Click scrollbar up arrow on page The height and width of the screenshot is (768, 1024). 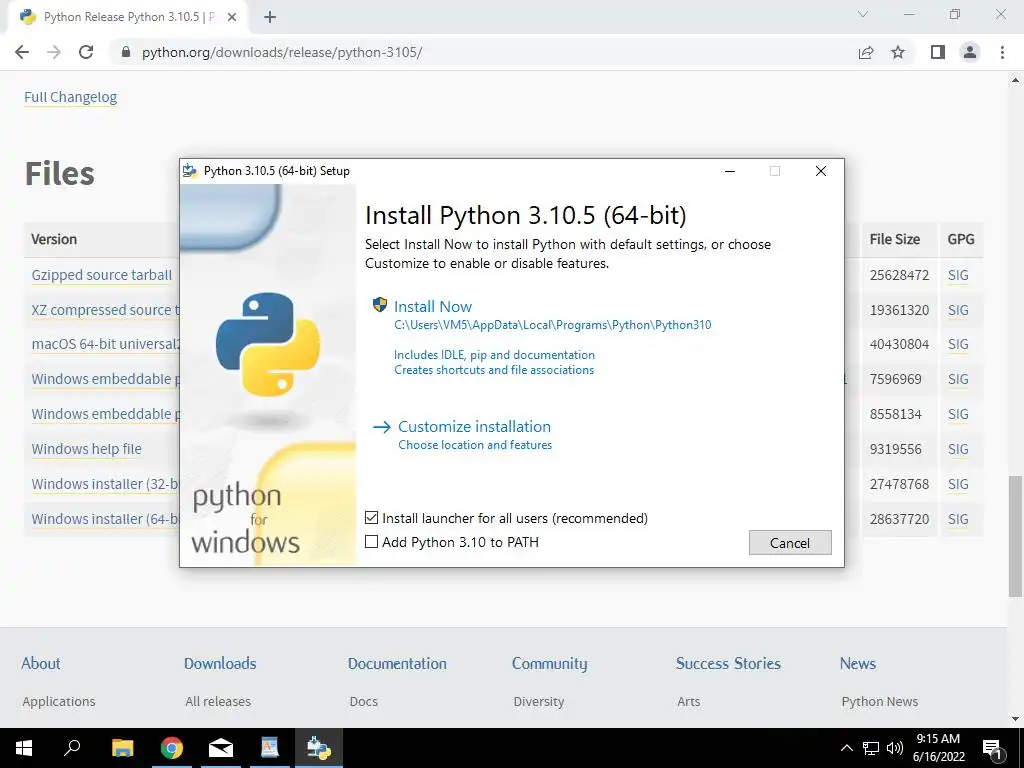[1015, 80]
